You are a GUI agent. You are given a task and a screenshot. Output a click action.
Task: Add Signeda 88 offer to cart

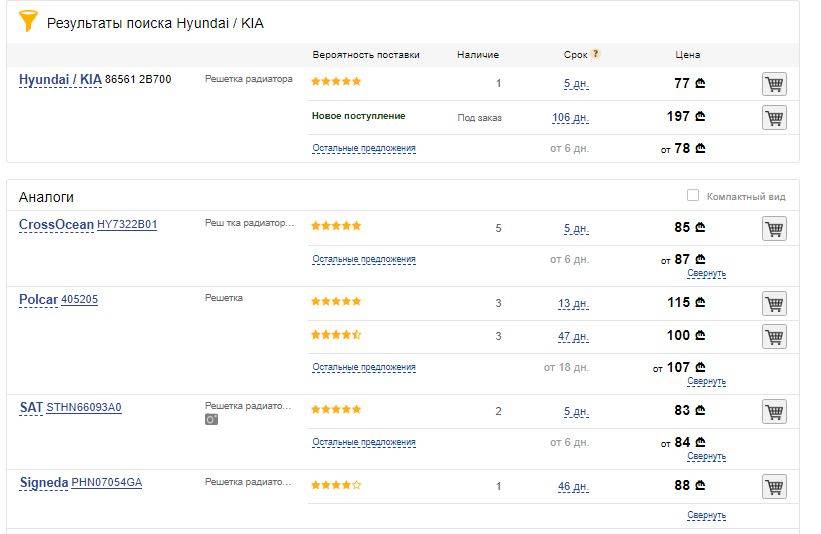click(774, 487)
